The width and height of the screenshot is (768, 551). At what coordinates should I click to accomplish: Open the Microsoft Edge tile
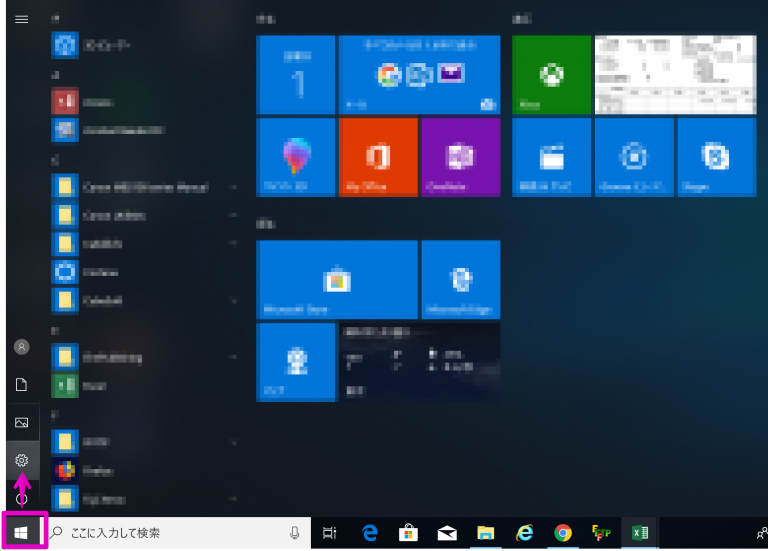pos(461,280)
